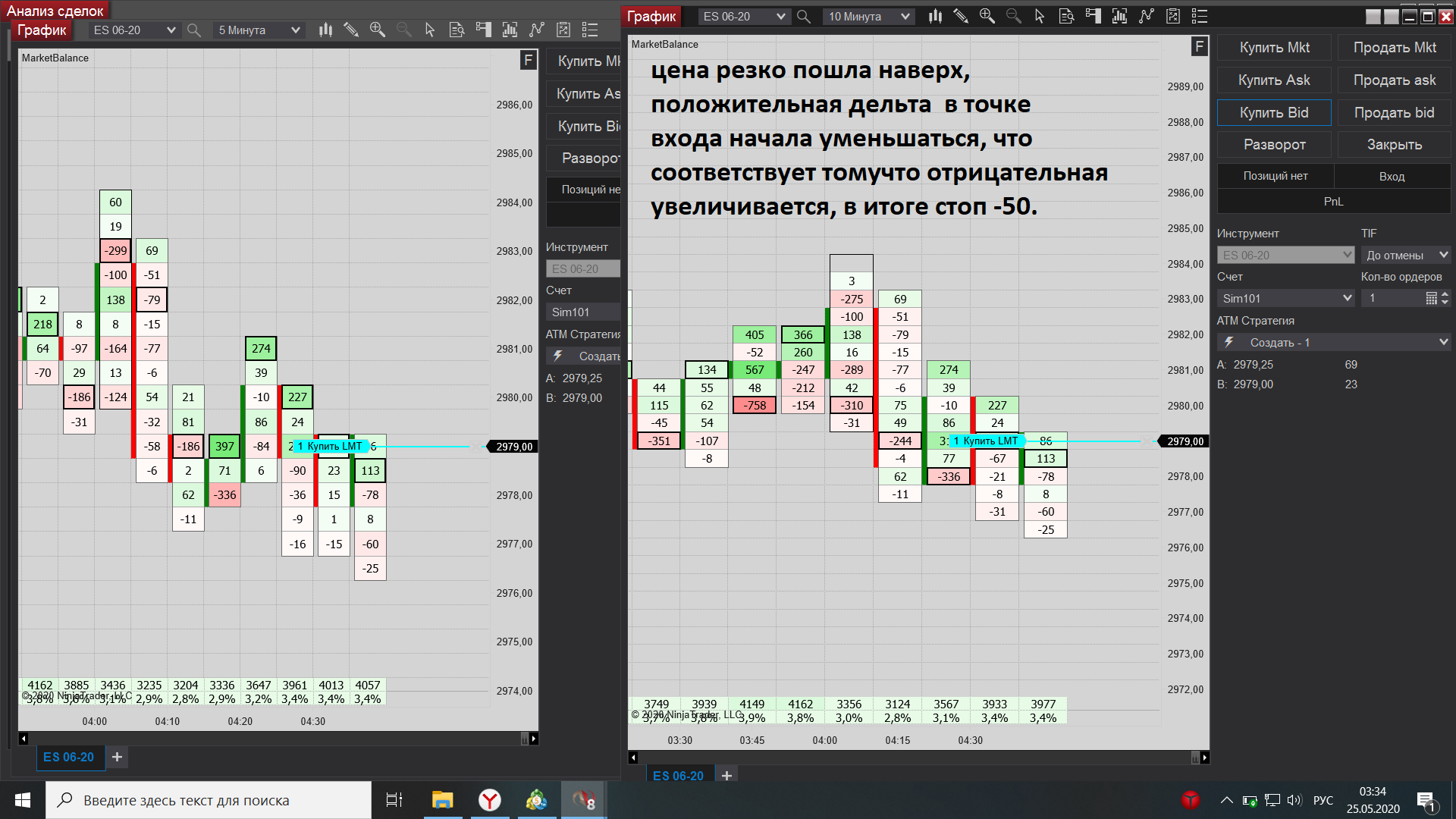This screenshot has height=819, width=1456.
Task: Expand the 10 Минута interval dropdown
Action: (x=905, y=16)
